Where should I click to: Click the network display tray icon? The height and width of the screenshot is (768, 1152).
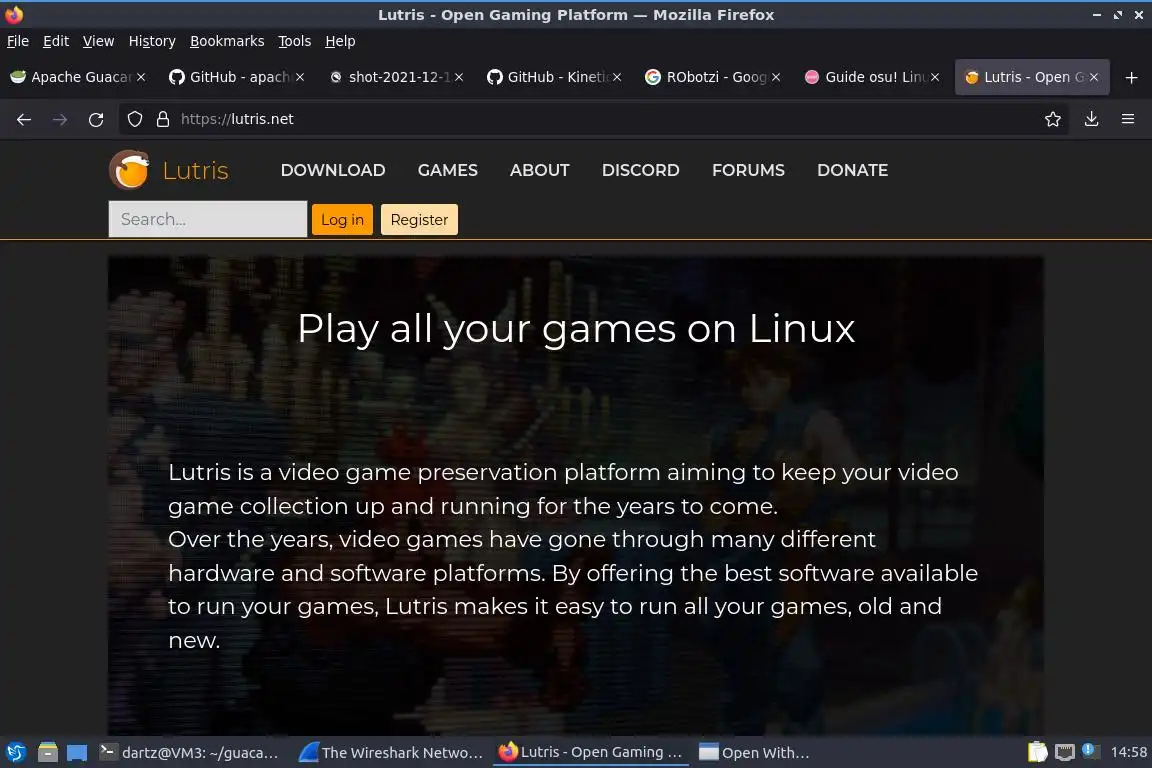[1065, 752]
